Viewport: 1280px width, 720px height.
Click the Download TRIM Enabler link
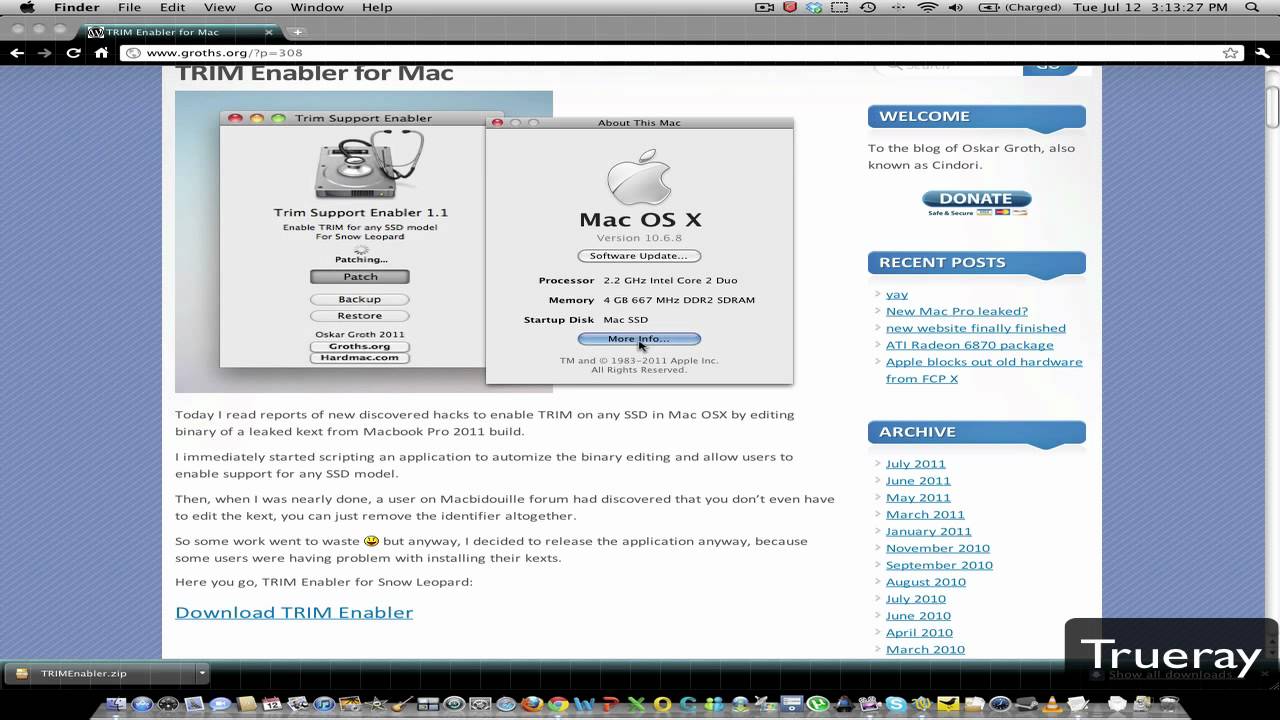tap(294, 612)
